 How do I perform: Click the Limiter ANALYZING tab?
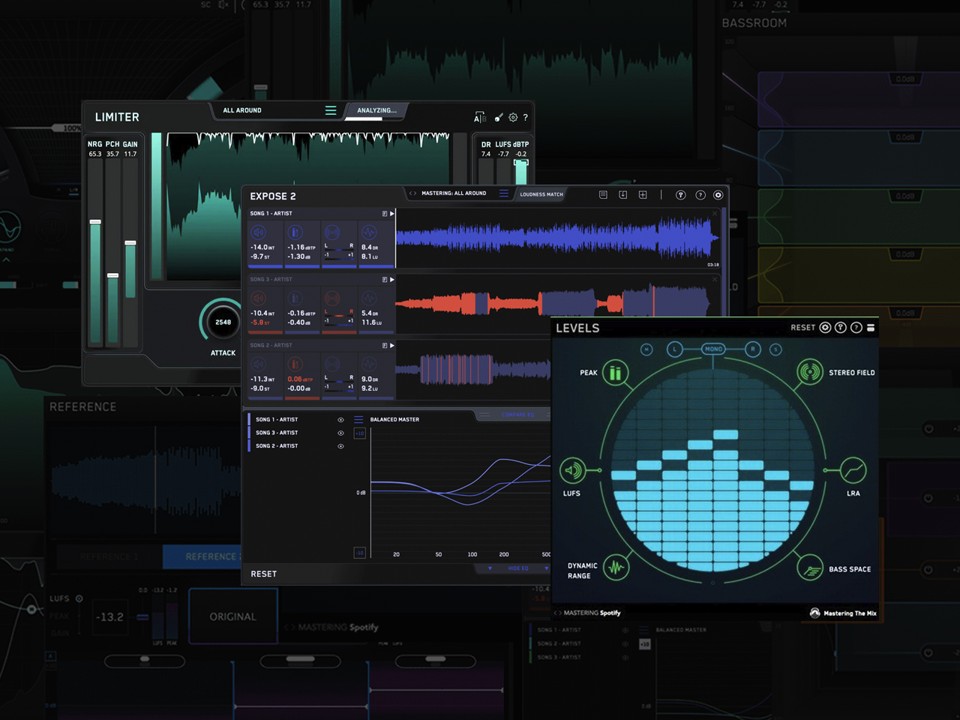[x=377, y=110]
